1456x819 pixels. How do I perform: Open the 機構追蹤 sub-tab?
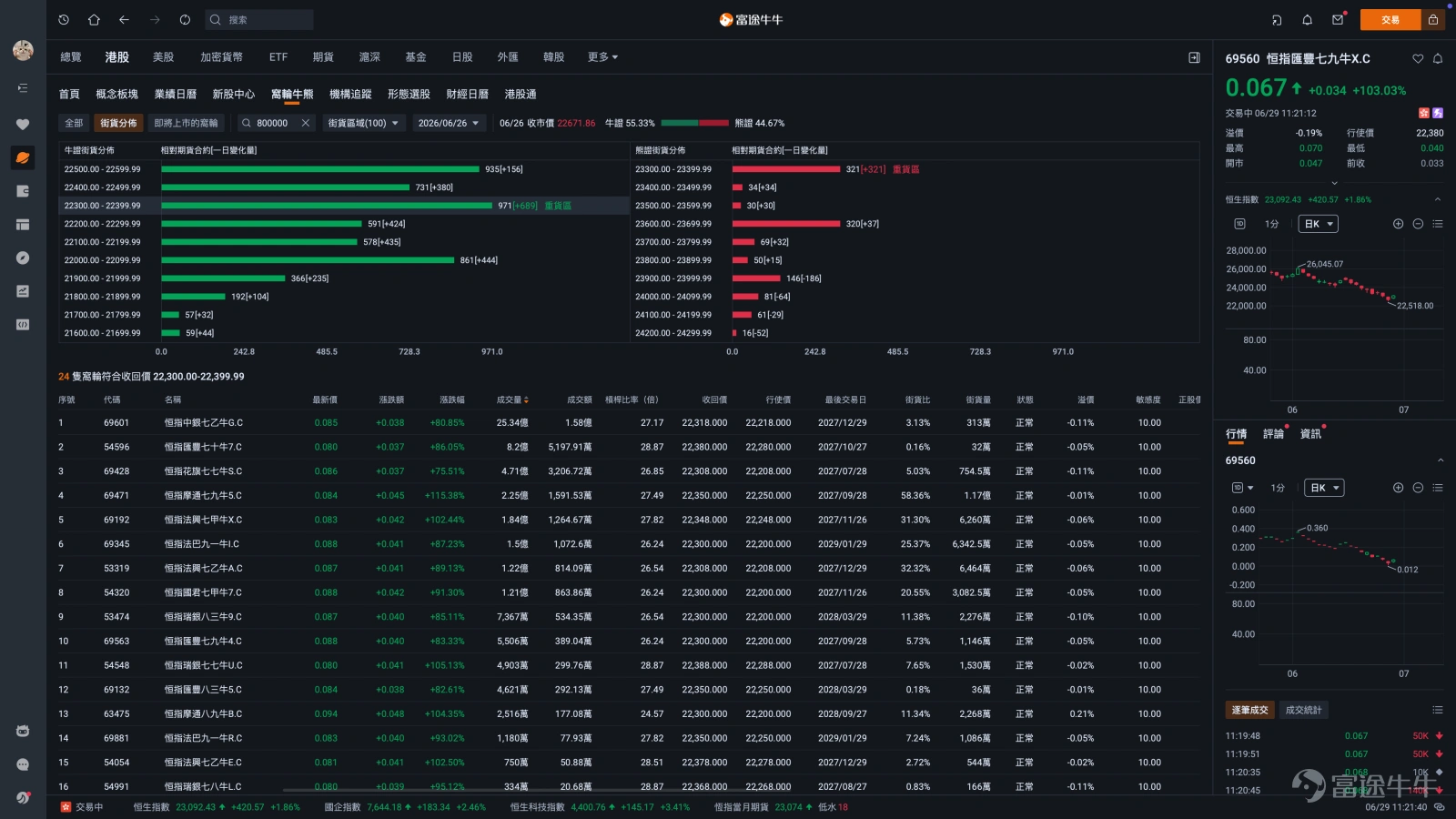click(350, 94)
